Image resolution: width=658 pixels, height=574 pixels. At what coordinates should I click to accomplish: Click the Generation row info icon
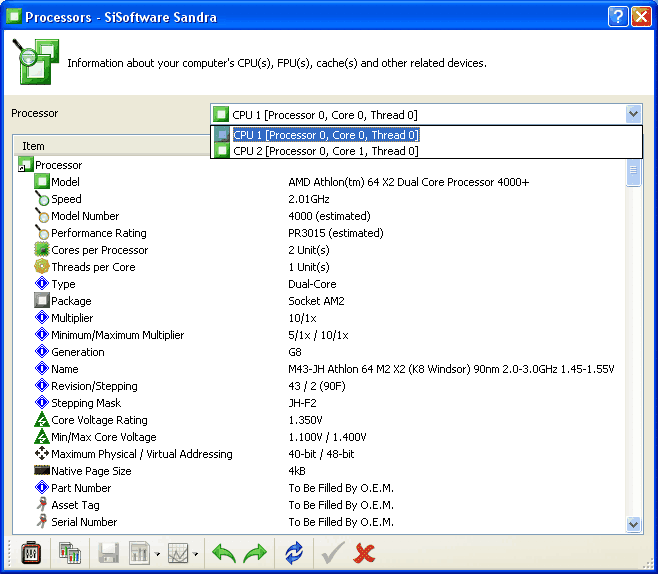[x=42, y=352]
